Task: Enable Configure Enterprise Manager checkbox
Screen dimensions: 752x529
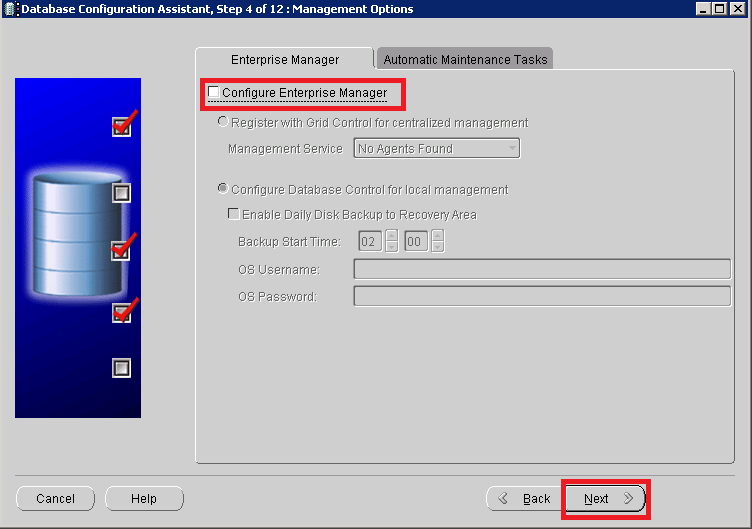Action: [x=213, y=92]
